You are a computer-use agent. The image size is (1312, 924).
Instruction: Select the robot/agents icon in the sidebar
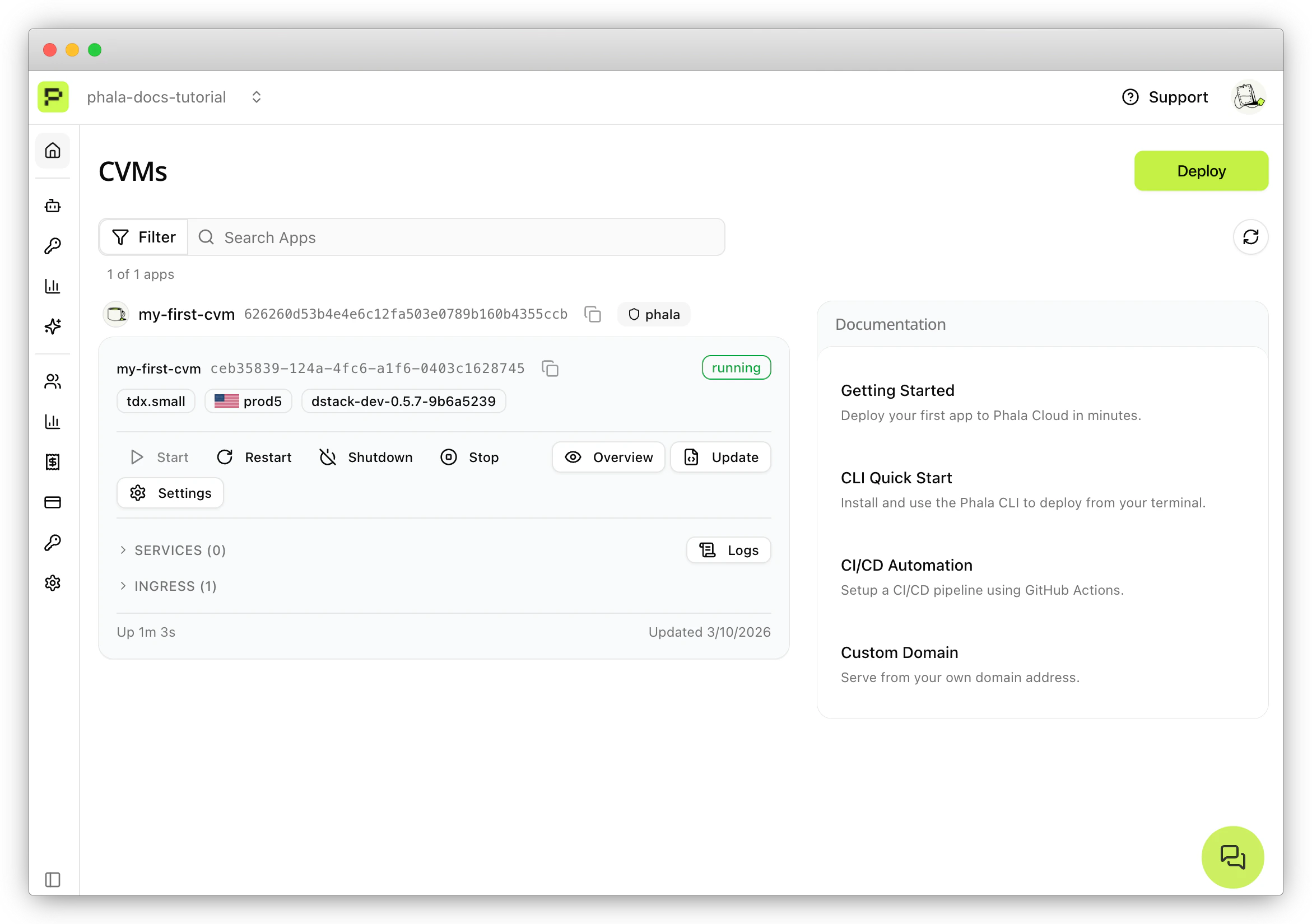click(x=53, y=206)
